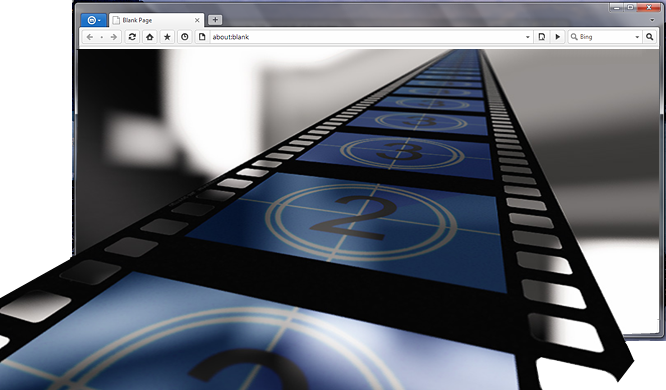This screenshot has width=666, height=390.
Task: Open the Maxthon main menu button
Action: (93, 20)
